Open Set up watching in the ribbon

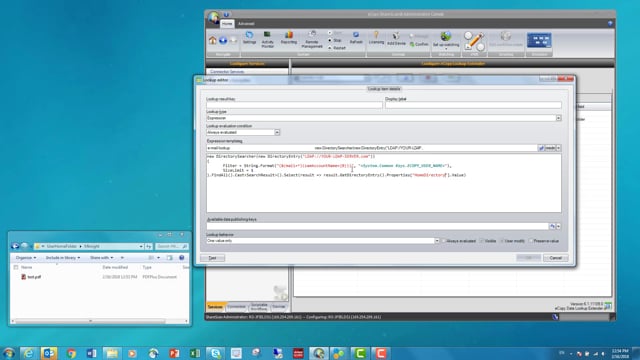pyautogui.click(x=446, y=39)
